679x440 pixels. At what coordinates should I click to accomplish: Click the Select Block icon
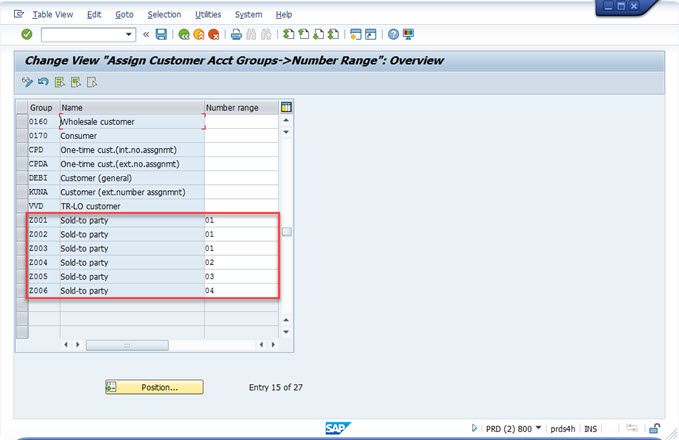(x=75, y=82)
